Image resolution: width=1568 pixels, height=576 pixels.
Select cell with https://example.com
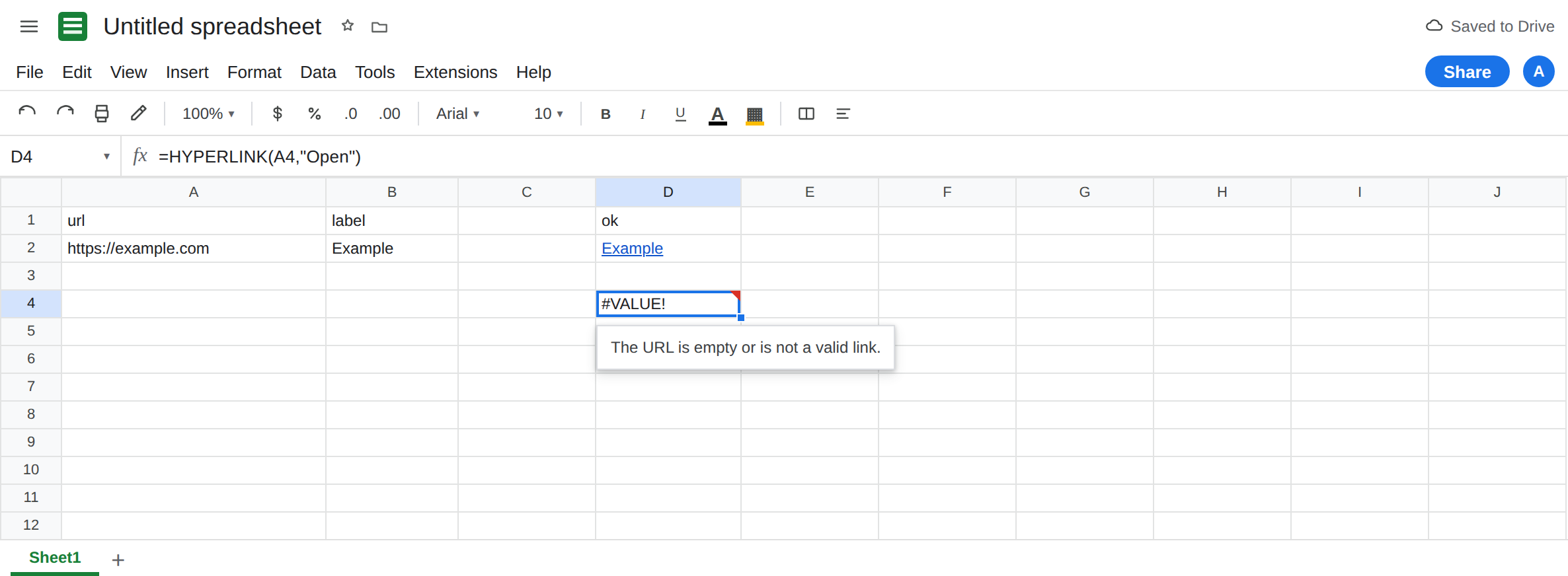coord(194,248)
